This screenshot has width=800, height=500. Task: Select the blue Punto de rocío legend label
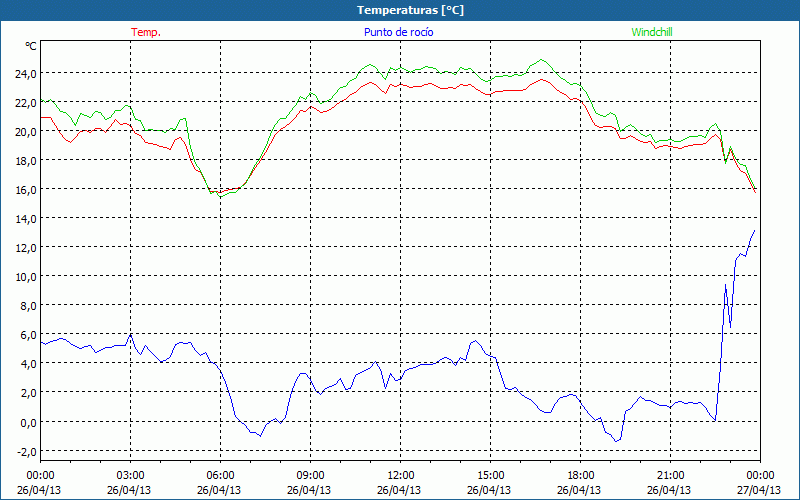point(398,32)
